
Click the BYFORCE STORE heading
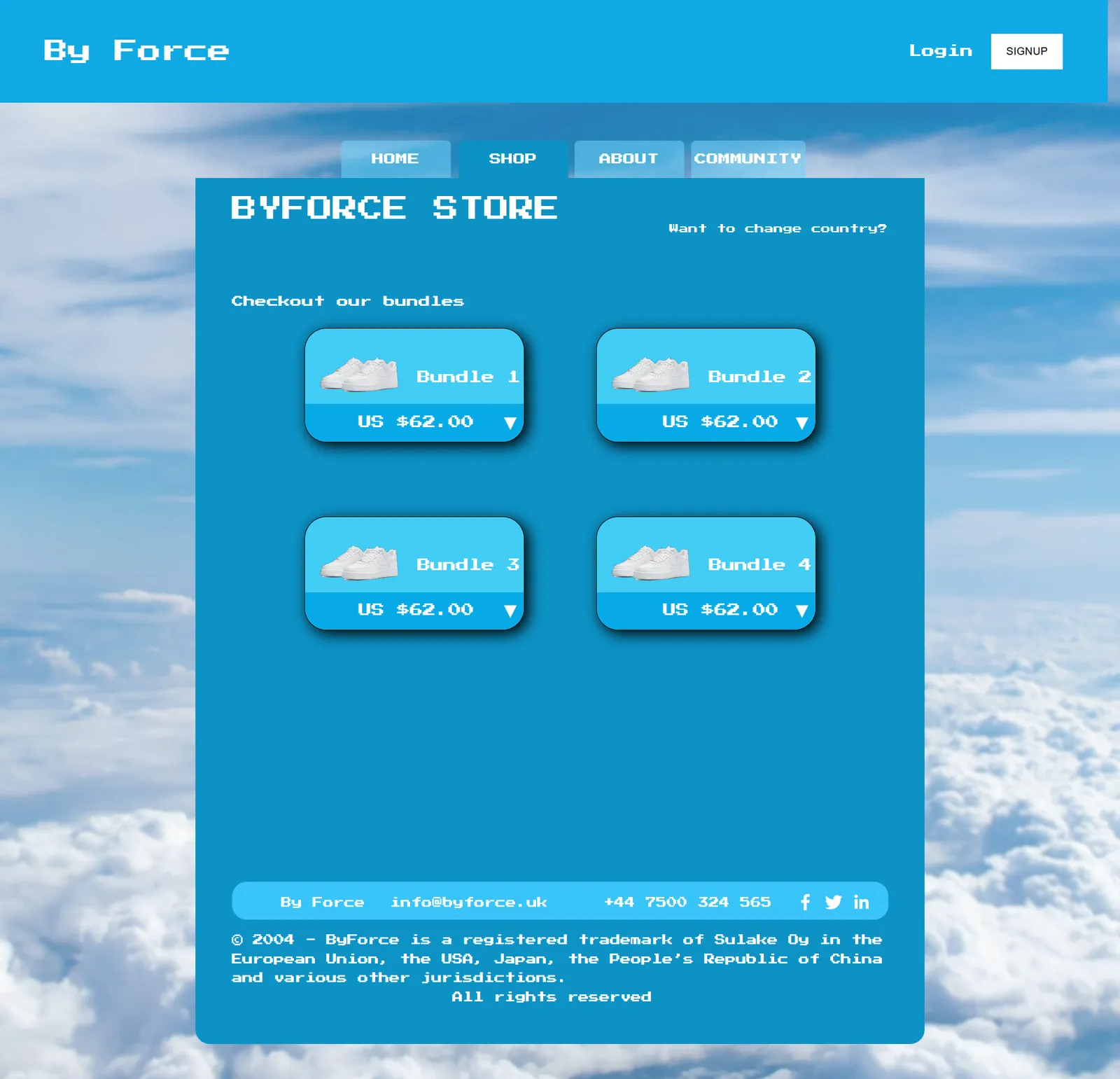click(x=394, y=208)
